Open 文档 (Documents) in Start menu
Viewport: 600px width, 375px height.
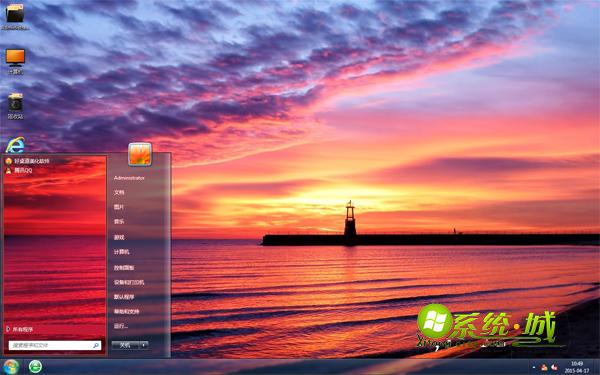(119, 192)
